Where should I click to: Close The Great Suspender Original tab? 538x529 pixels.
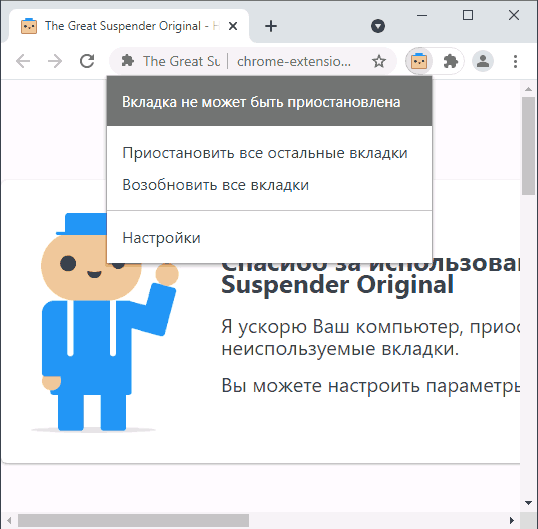[233, 26]
